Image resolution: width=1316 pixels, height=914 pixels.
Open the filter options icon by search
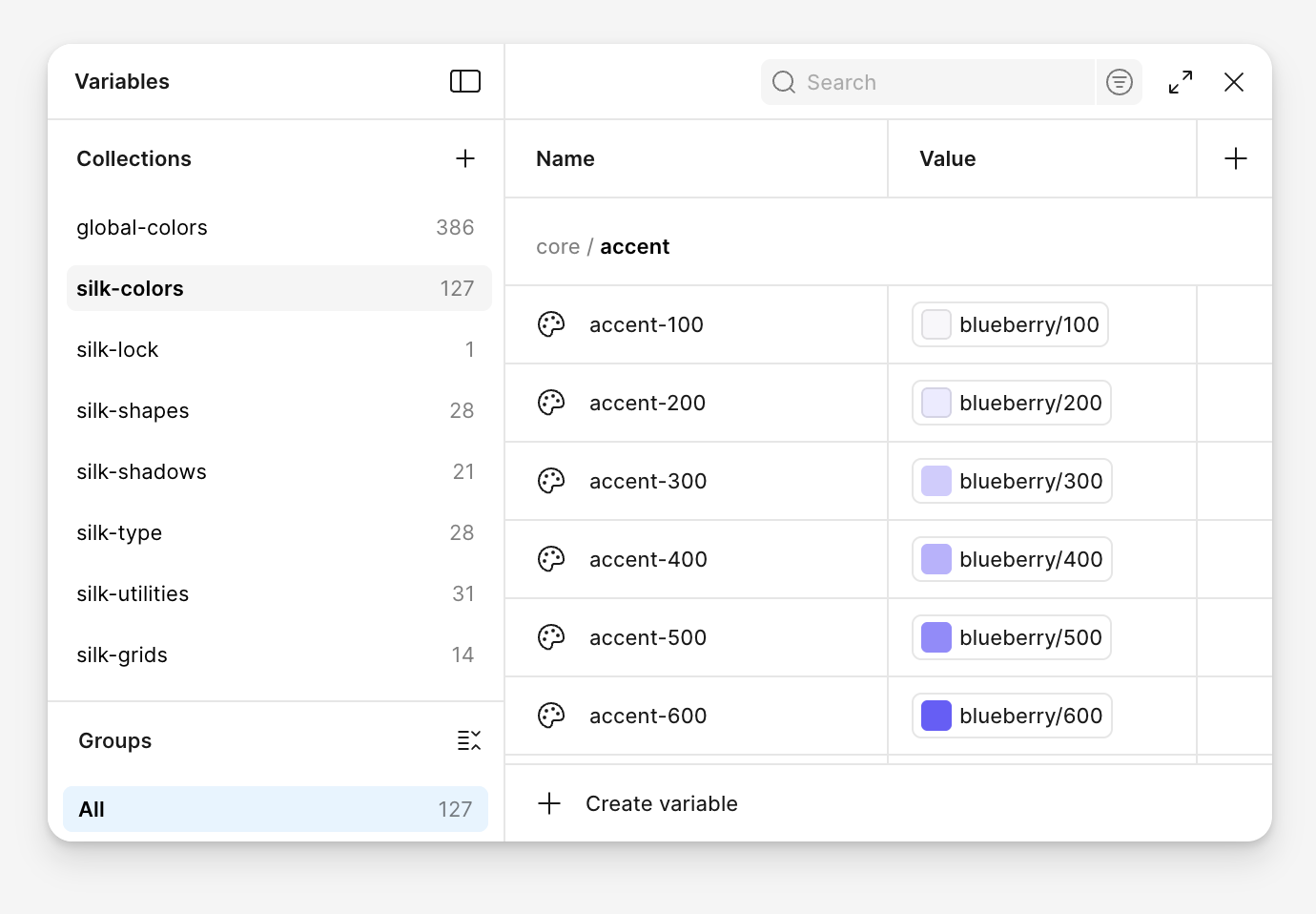[1119, 82]
